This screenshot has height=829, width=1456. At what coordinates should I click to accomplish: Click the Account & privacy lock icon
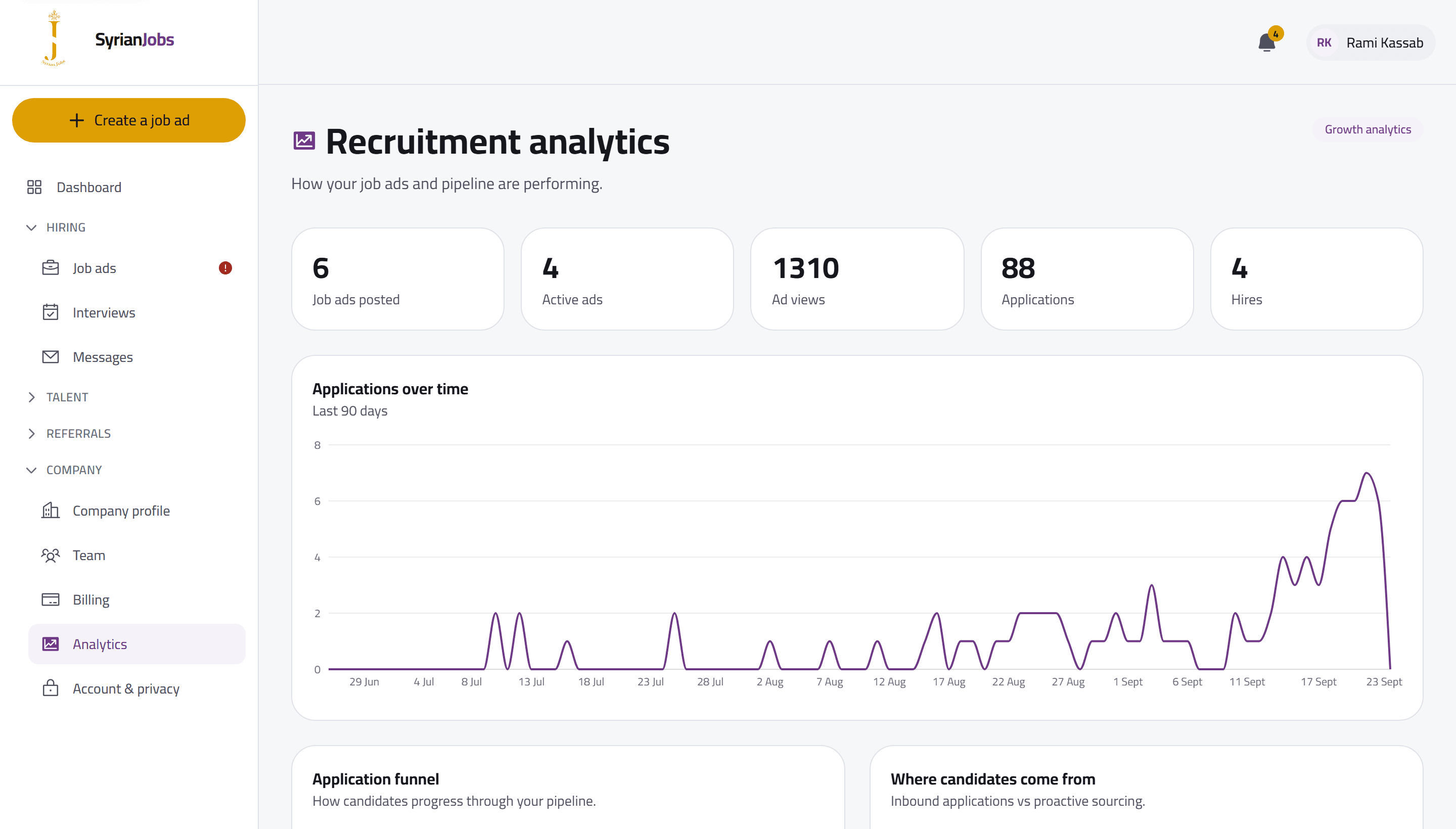[50, 688]
